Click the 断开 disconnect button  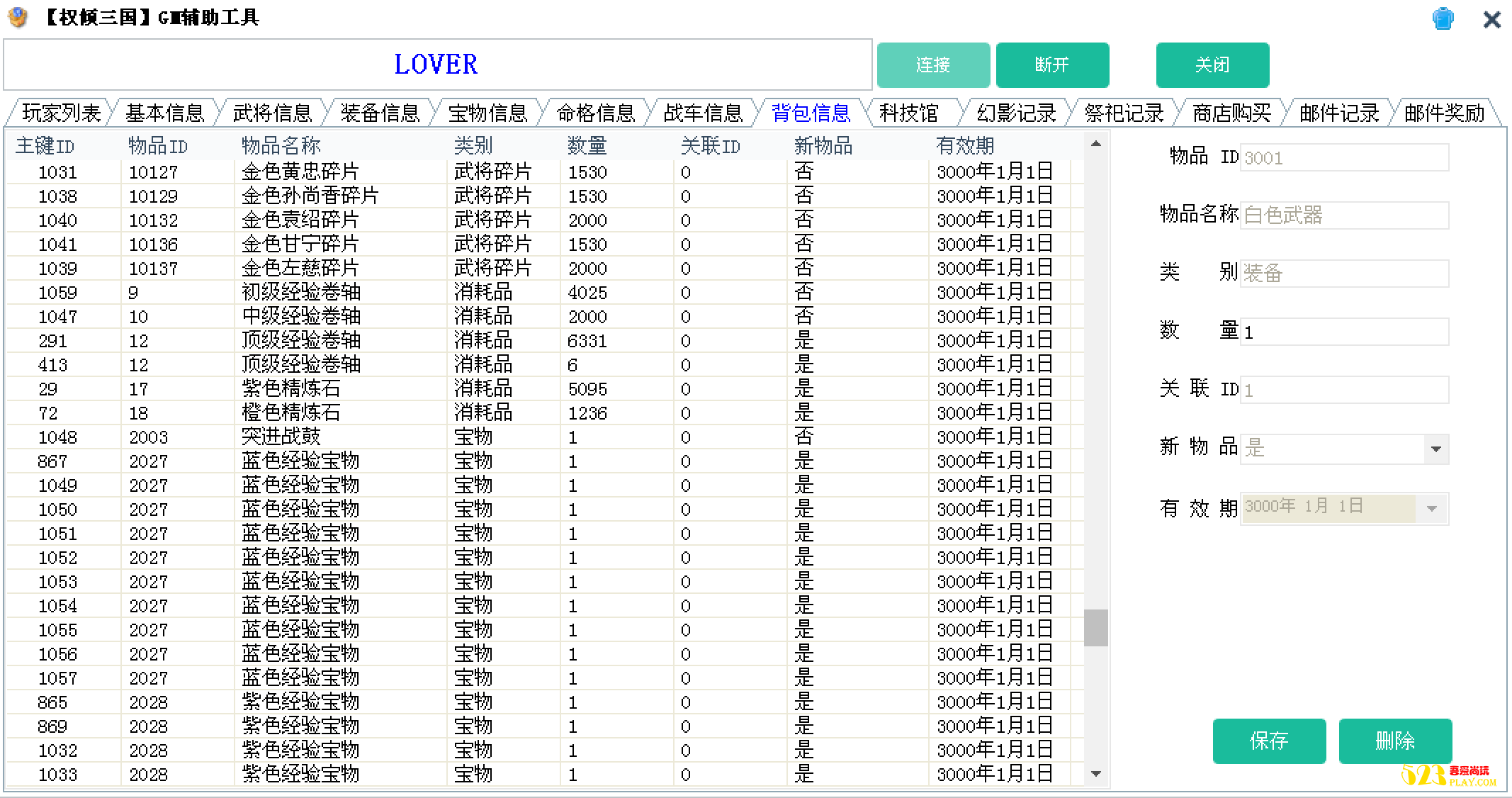[x=1052, y=64]
